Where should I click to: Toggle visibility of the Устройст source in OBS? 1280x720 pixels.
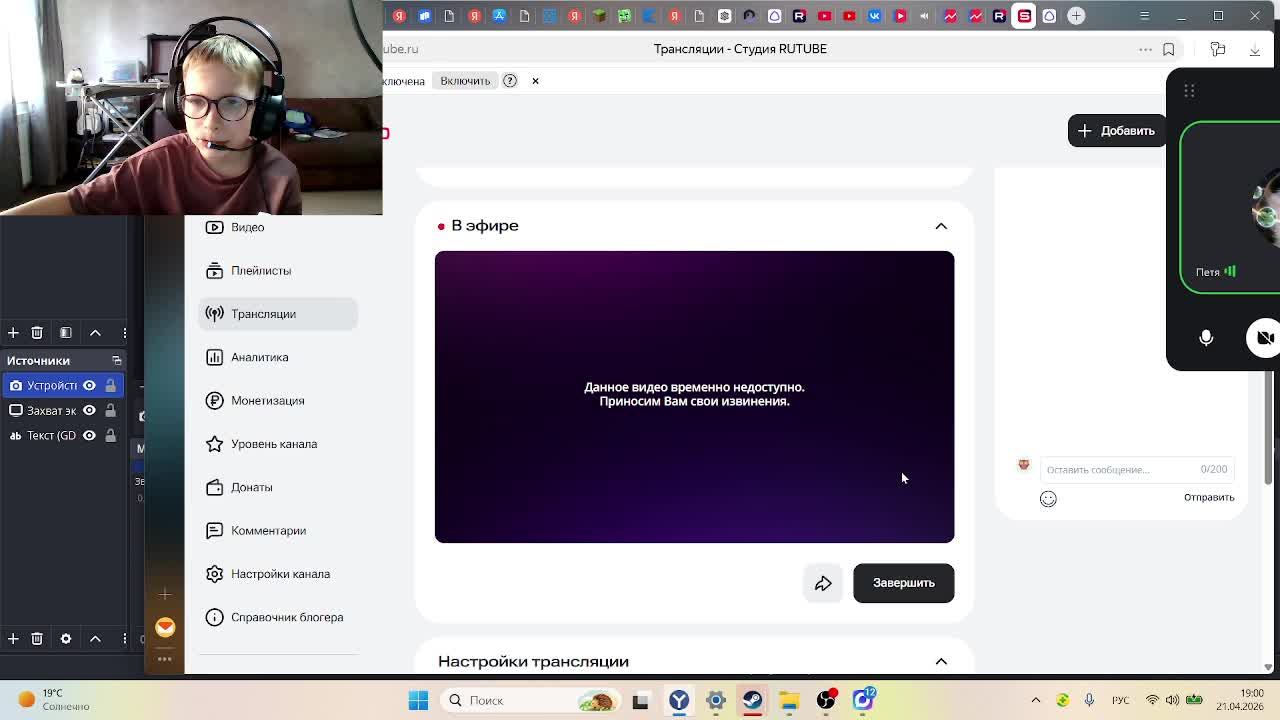89,385
